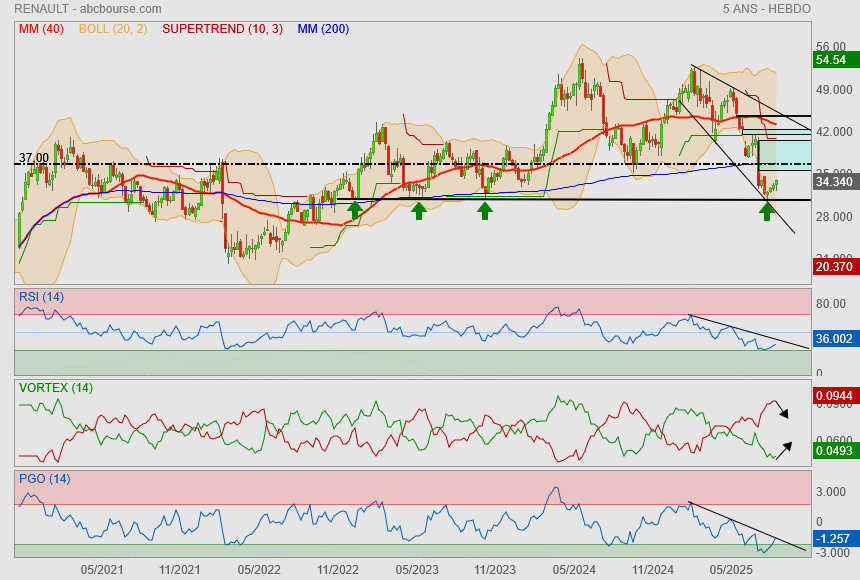Click the red 20.370 price tag

pos(834,266)
